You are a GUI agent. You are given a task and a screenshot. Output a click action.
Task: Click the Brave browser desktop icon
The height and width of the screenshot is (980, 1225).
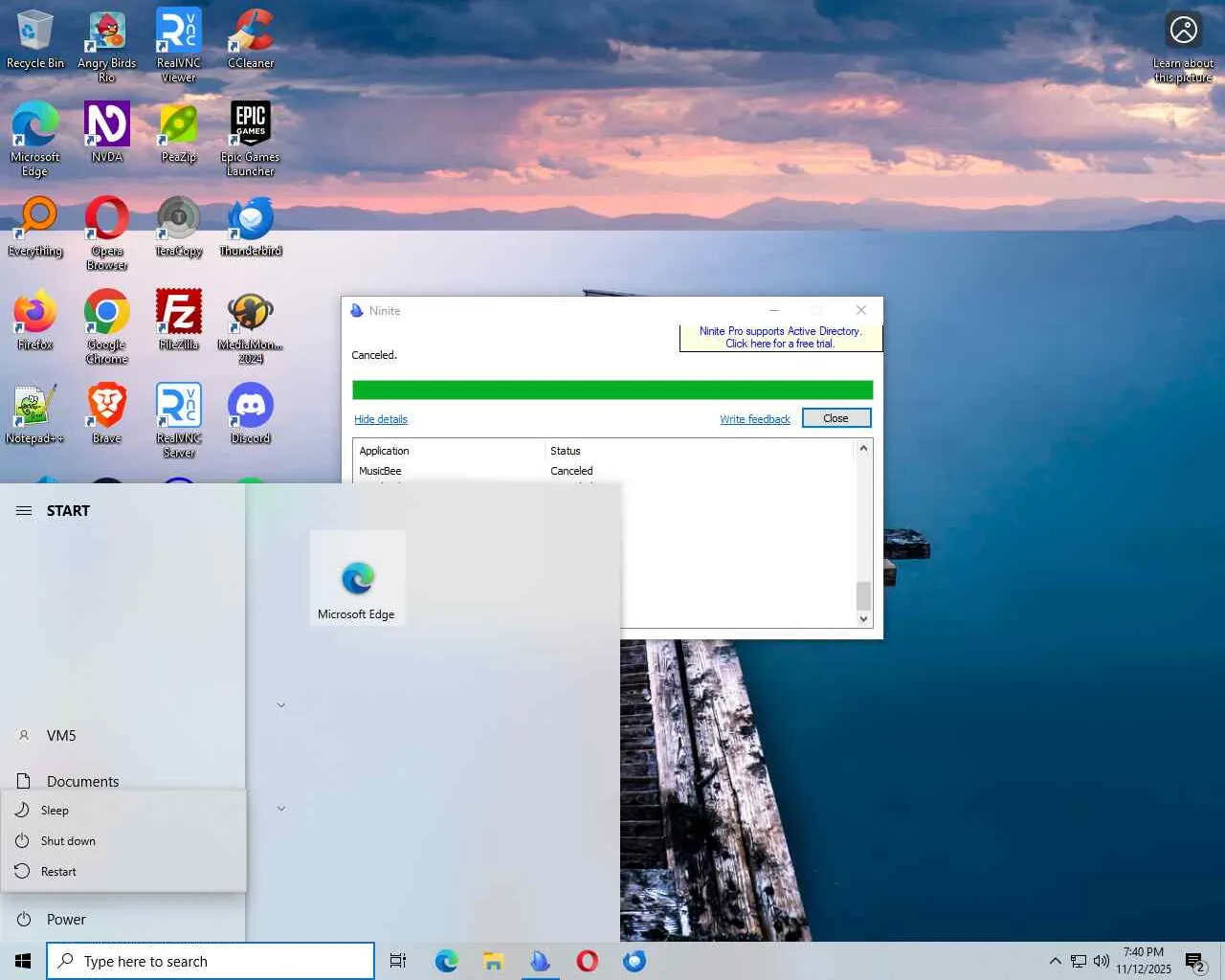(107, 414)
